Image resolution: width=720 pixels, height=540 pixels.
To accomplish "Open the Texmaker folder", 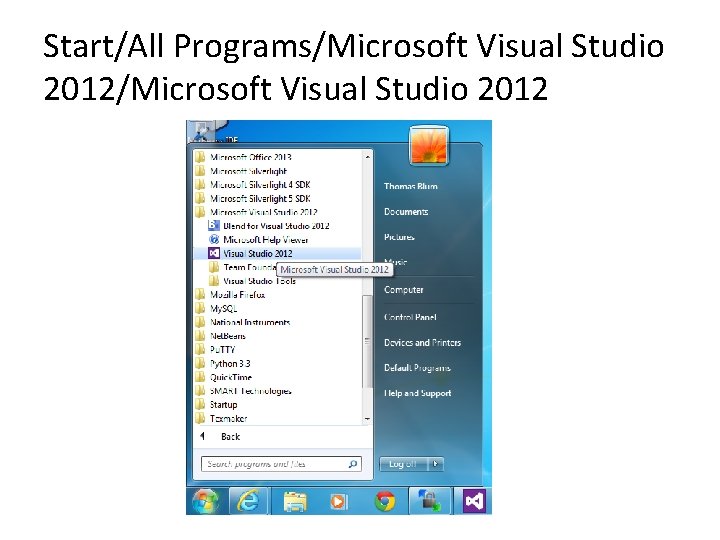I will coord(221,418).
